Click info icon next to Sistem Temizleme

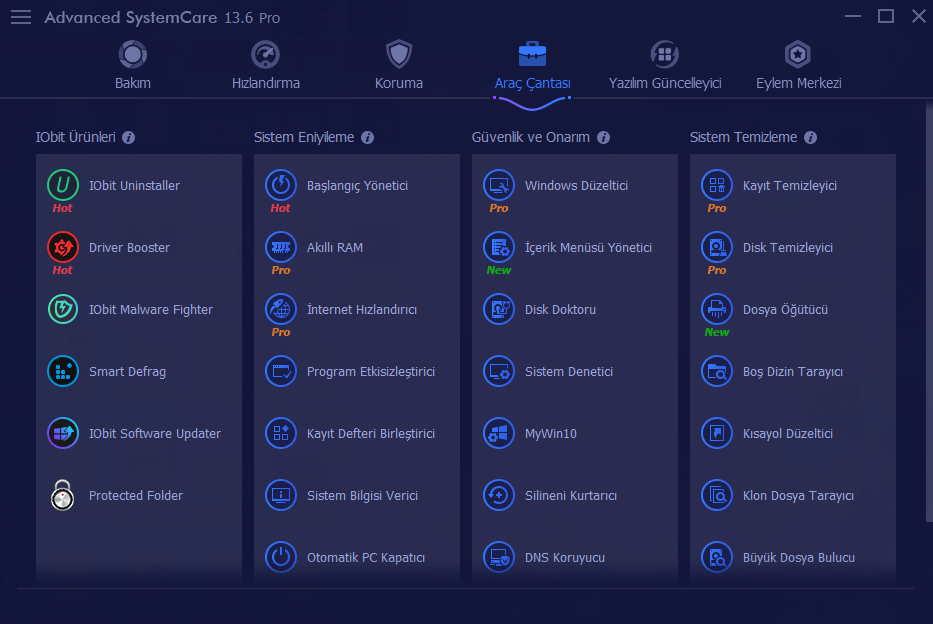click(x=810, y=137)
